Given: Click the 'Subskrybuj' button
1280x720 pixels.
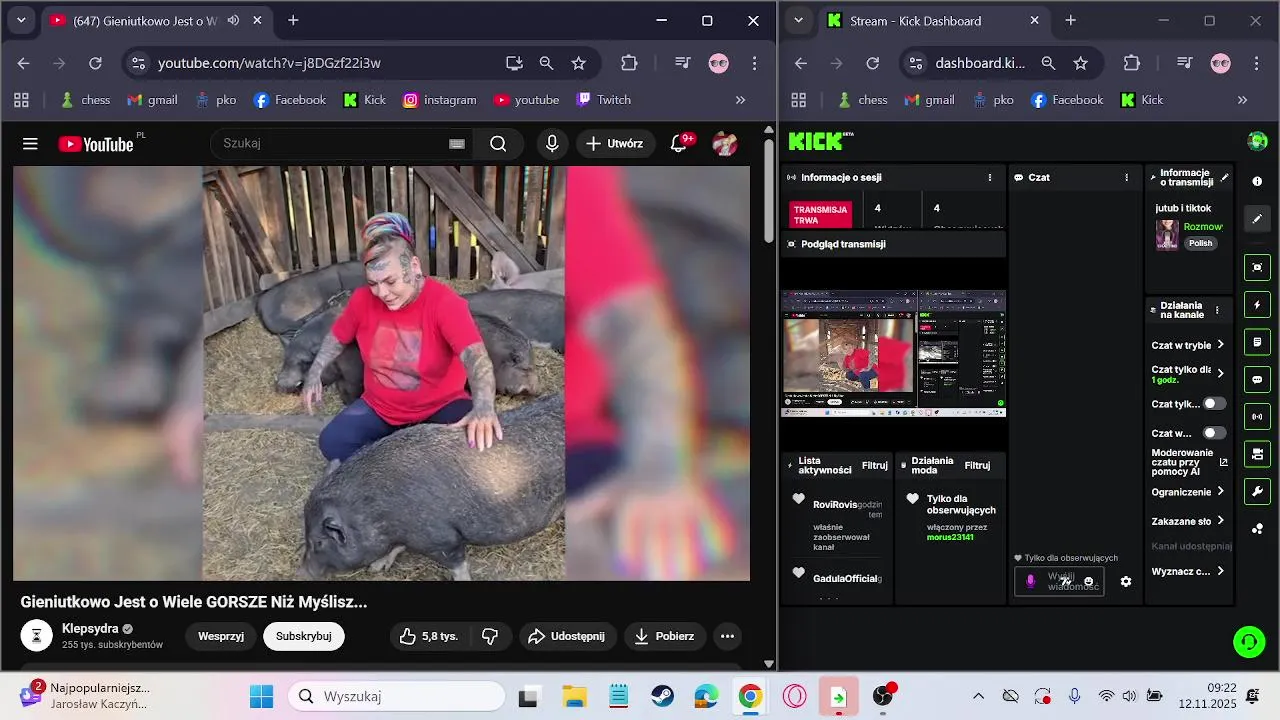Looking at the screenshot, I should 304,636.
